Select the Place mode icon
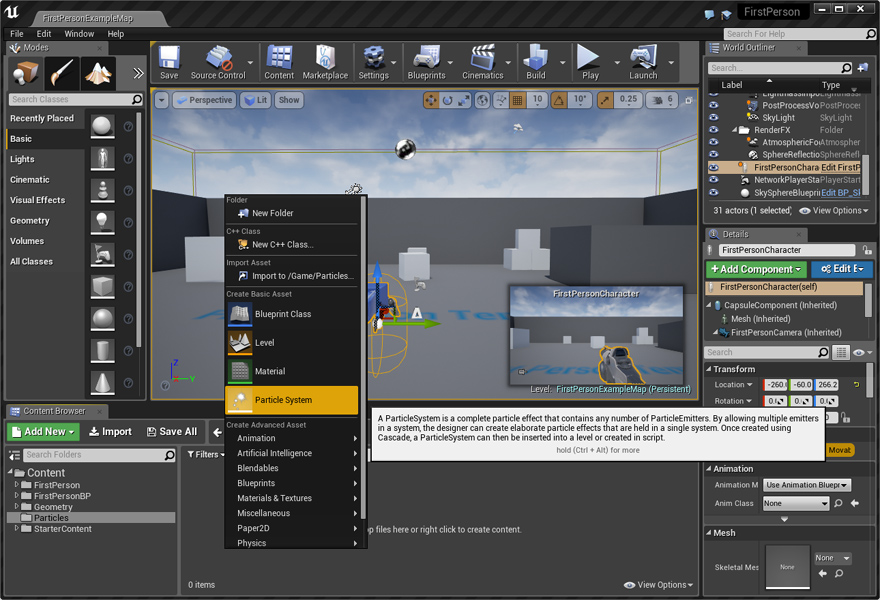880x600 pixels. [26, 73]
